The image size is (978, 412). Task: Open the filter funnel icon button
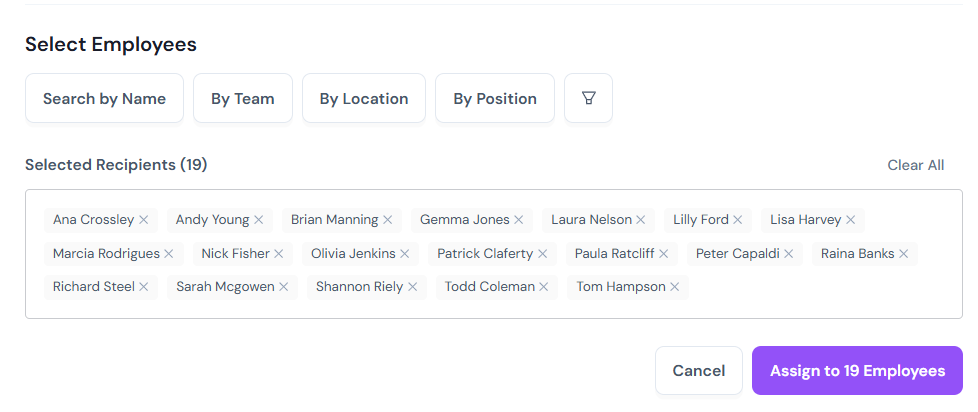pyautogui.click(x=588, y=98)
